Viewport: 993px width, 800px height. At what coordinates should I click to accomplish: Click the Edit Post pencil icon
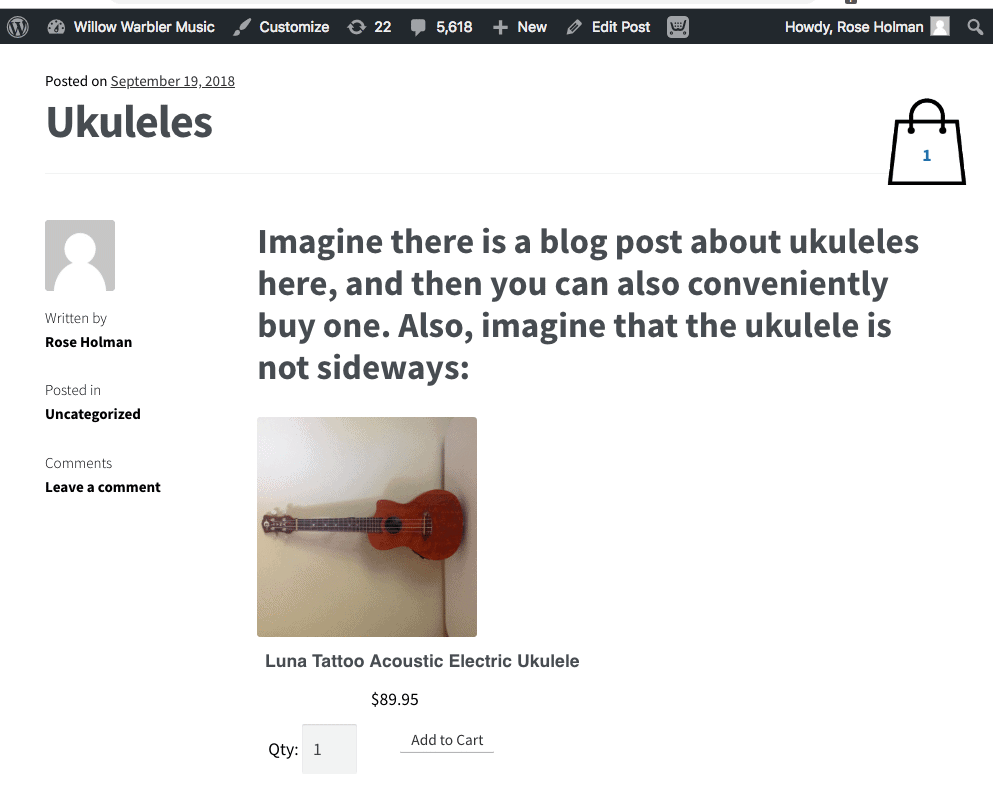coord(574,27)
